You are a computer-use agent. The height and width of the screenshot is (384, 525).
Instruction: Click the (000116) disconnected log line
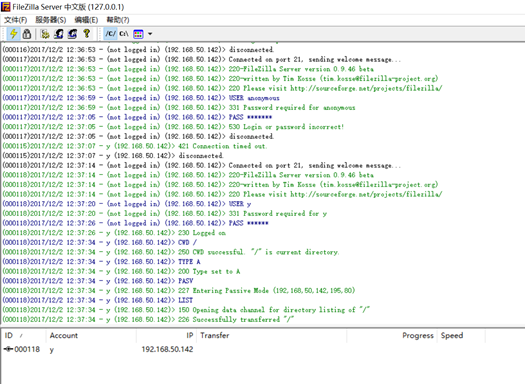click(138, 50)
